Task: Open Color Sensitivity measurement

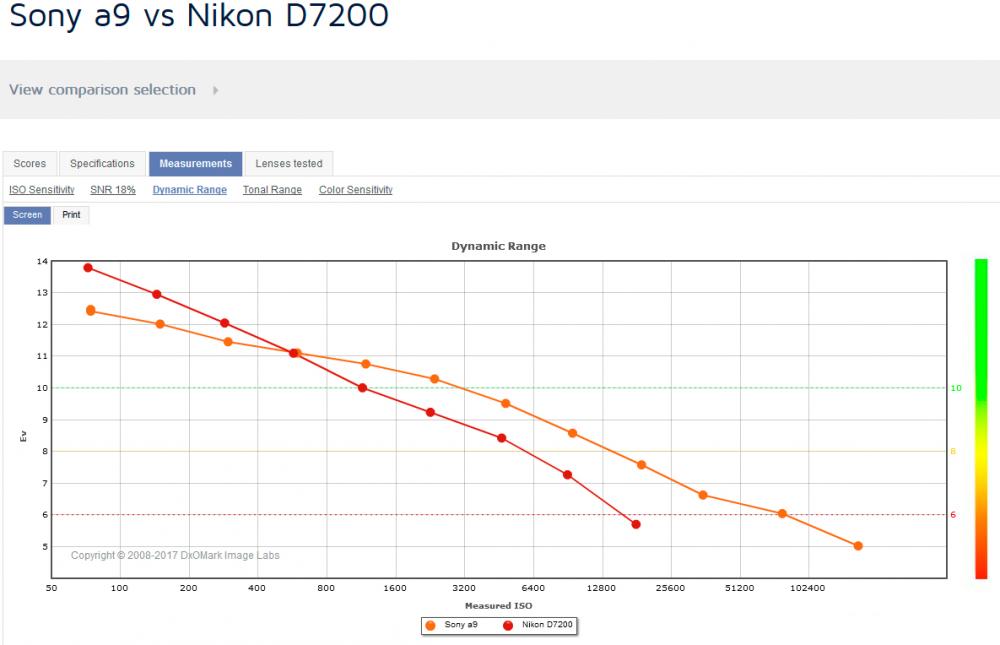Action: point(356,189)
